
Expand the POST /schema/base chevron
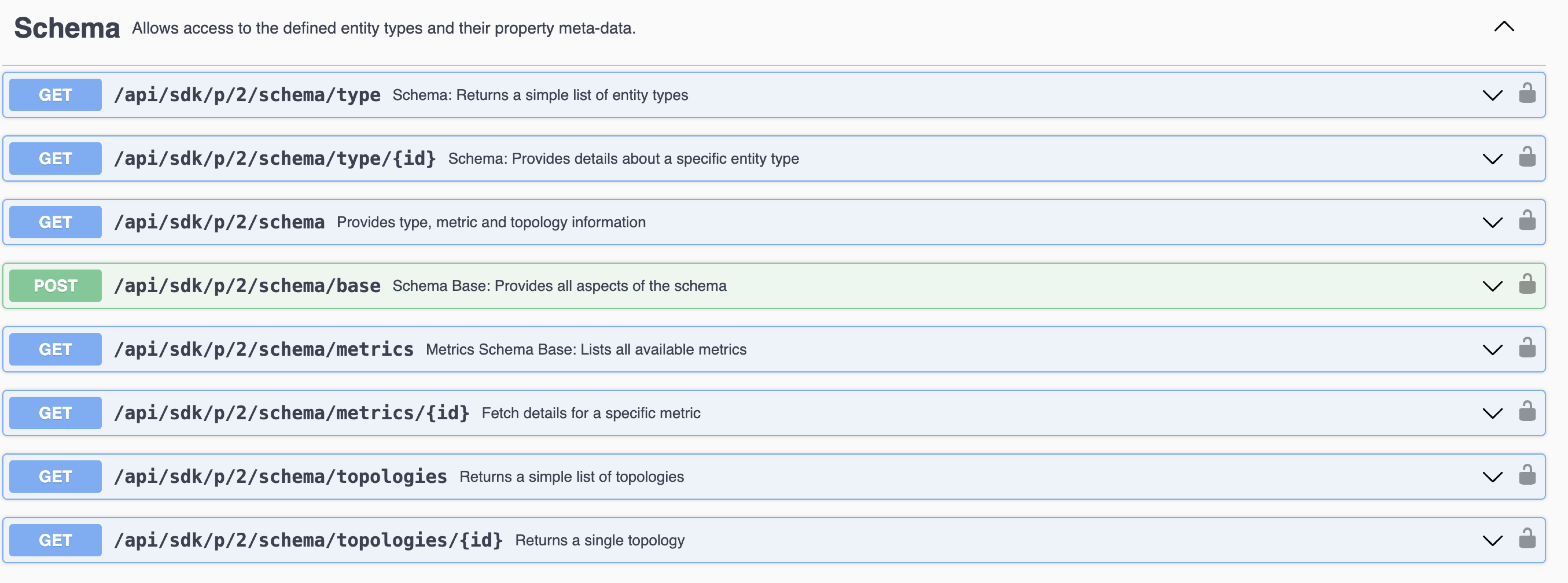coord(1492,287)
